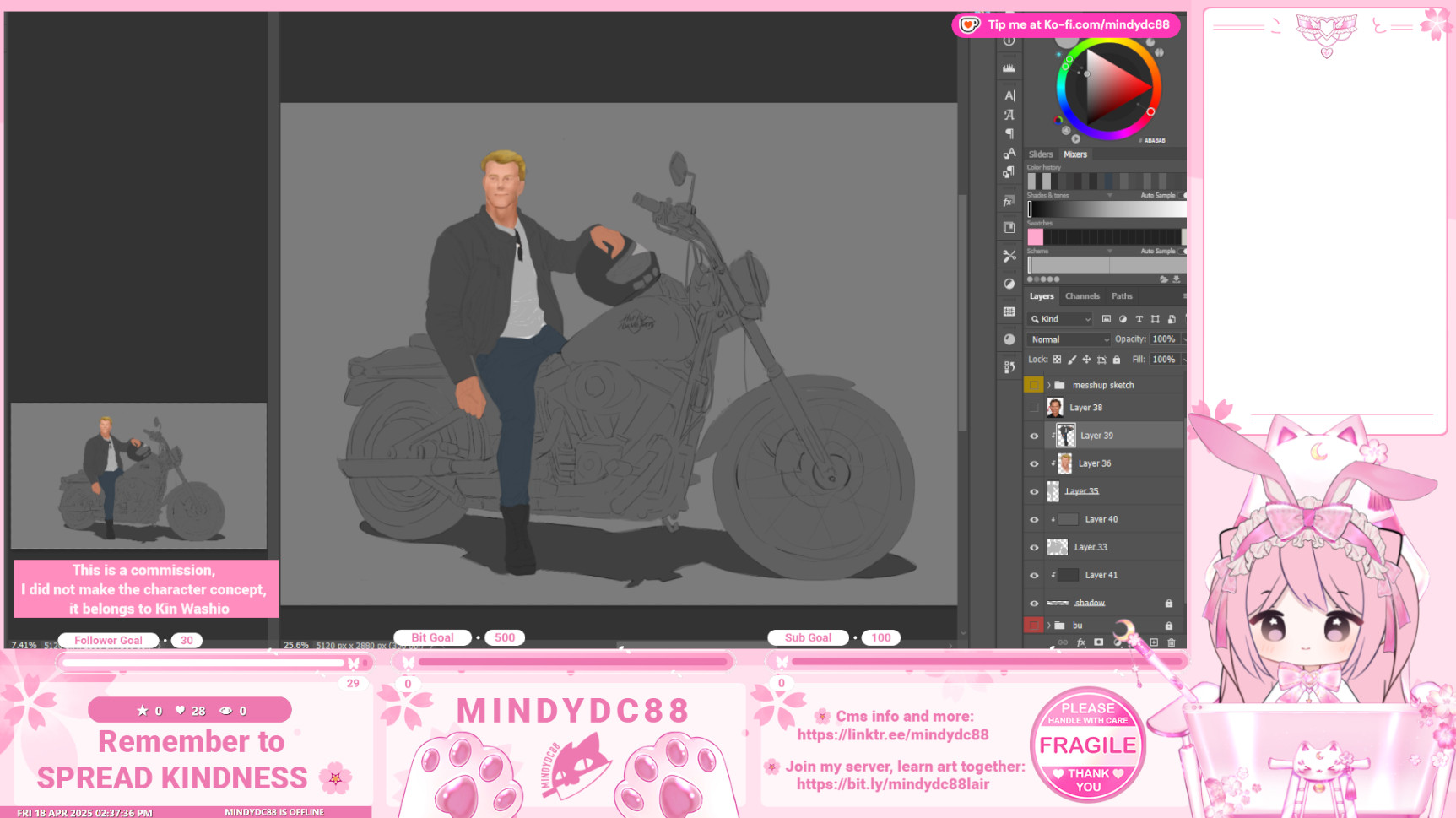
Task: Click the Fill 100% field
Action: [1164, 360]
